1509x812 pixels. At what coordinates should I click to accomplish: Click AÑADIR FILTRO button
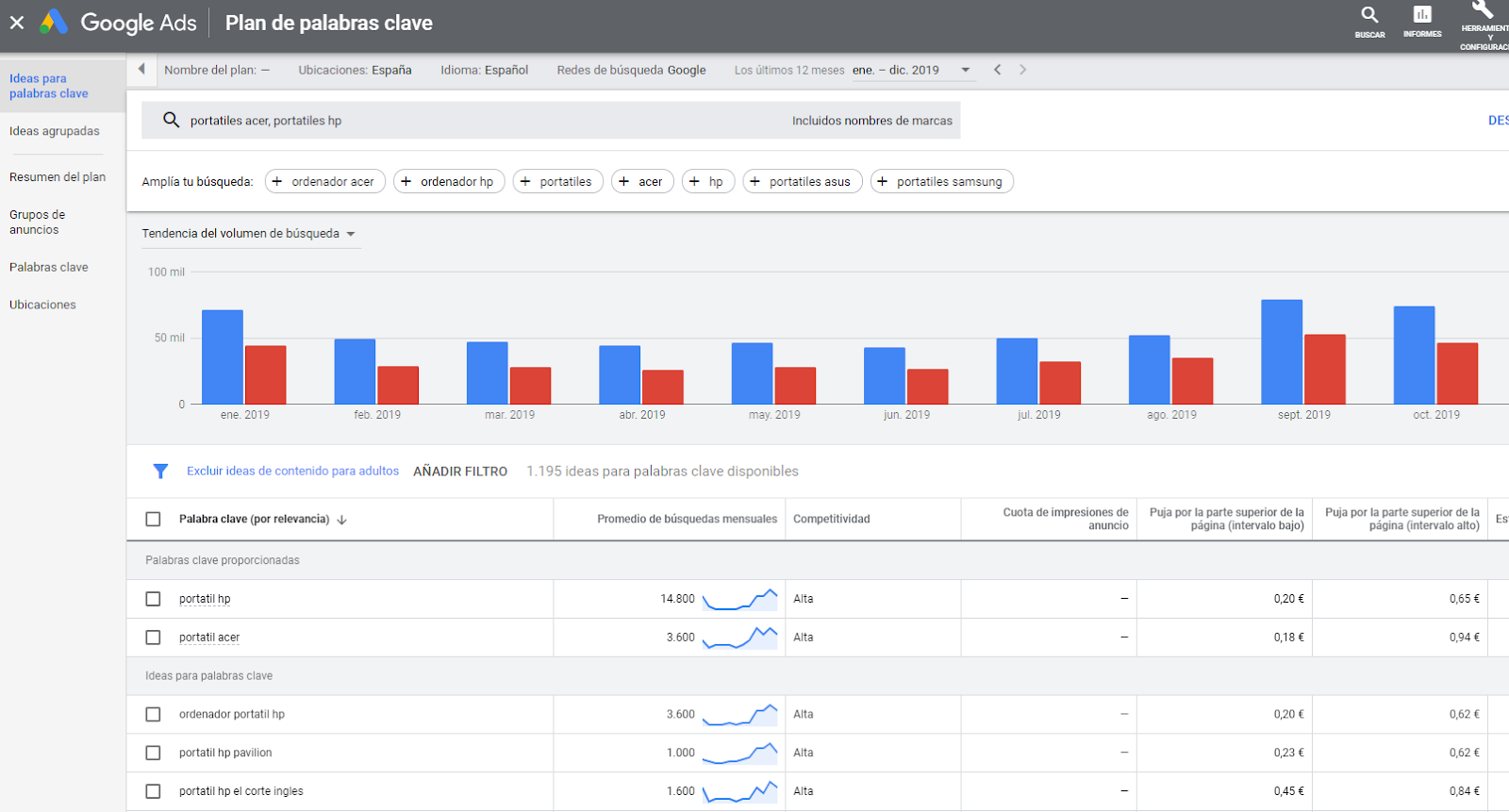click(460, 472)
